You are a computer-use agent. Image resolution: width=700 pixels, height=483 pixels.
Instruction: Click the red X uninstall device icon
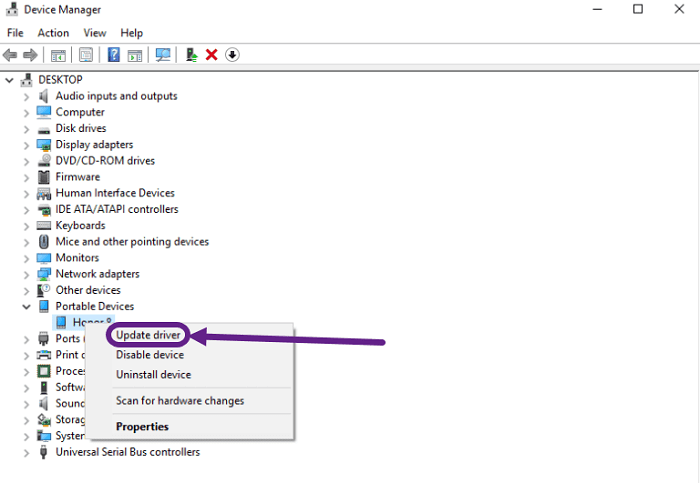pos(212,55)
